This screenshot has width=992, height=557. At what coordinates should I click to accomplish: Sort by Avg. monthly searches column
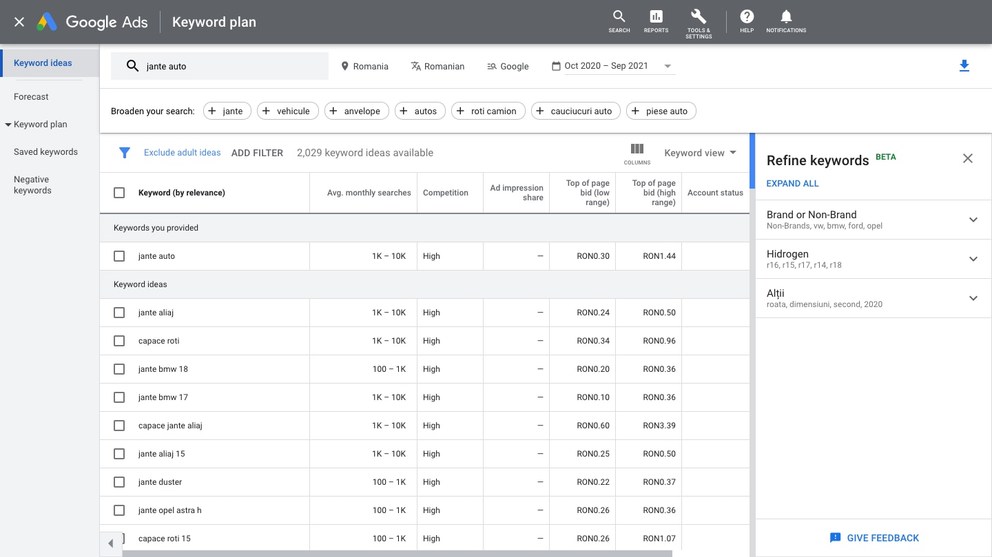369,192
